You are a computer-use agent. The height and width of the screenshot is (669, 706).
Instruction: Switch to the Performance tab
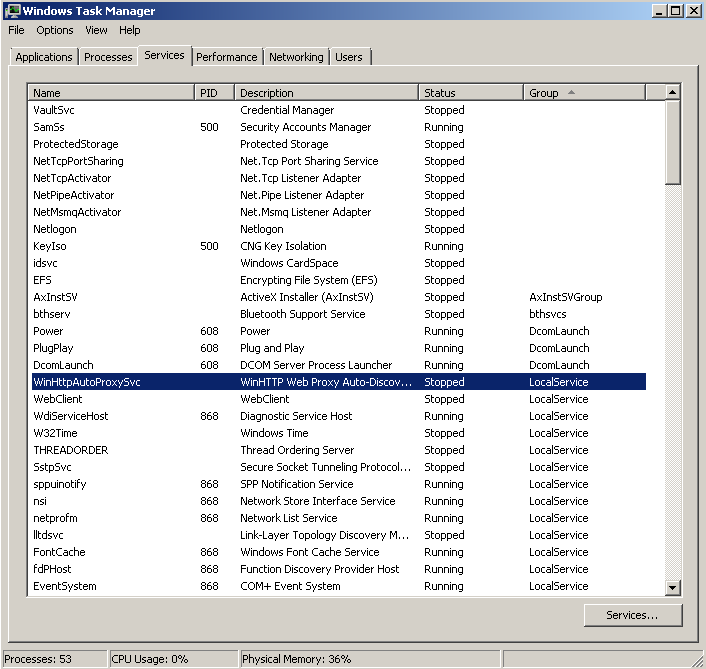(x=226, y=57)
